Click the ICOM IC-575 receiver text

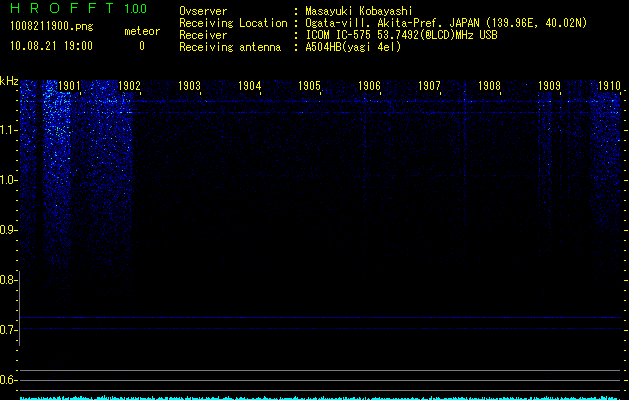pos(401,35)
